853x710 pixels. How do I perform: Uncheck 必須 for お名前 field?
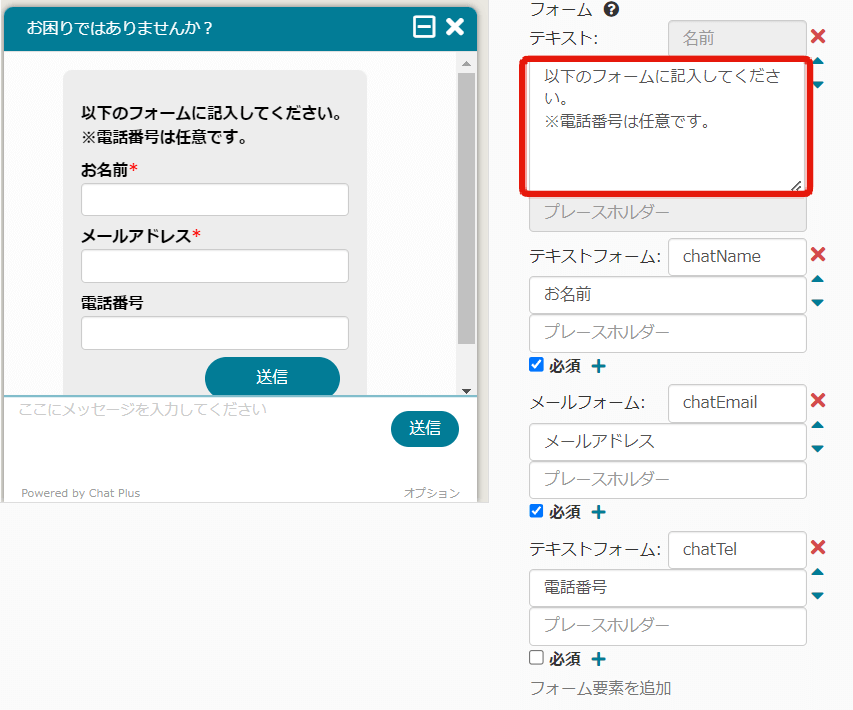(x=536, y=365)
